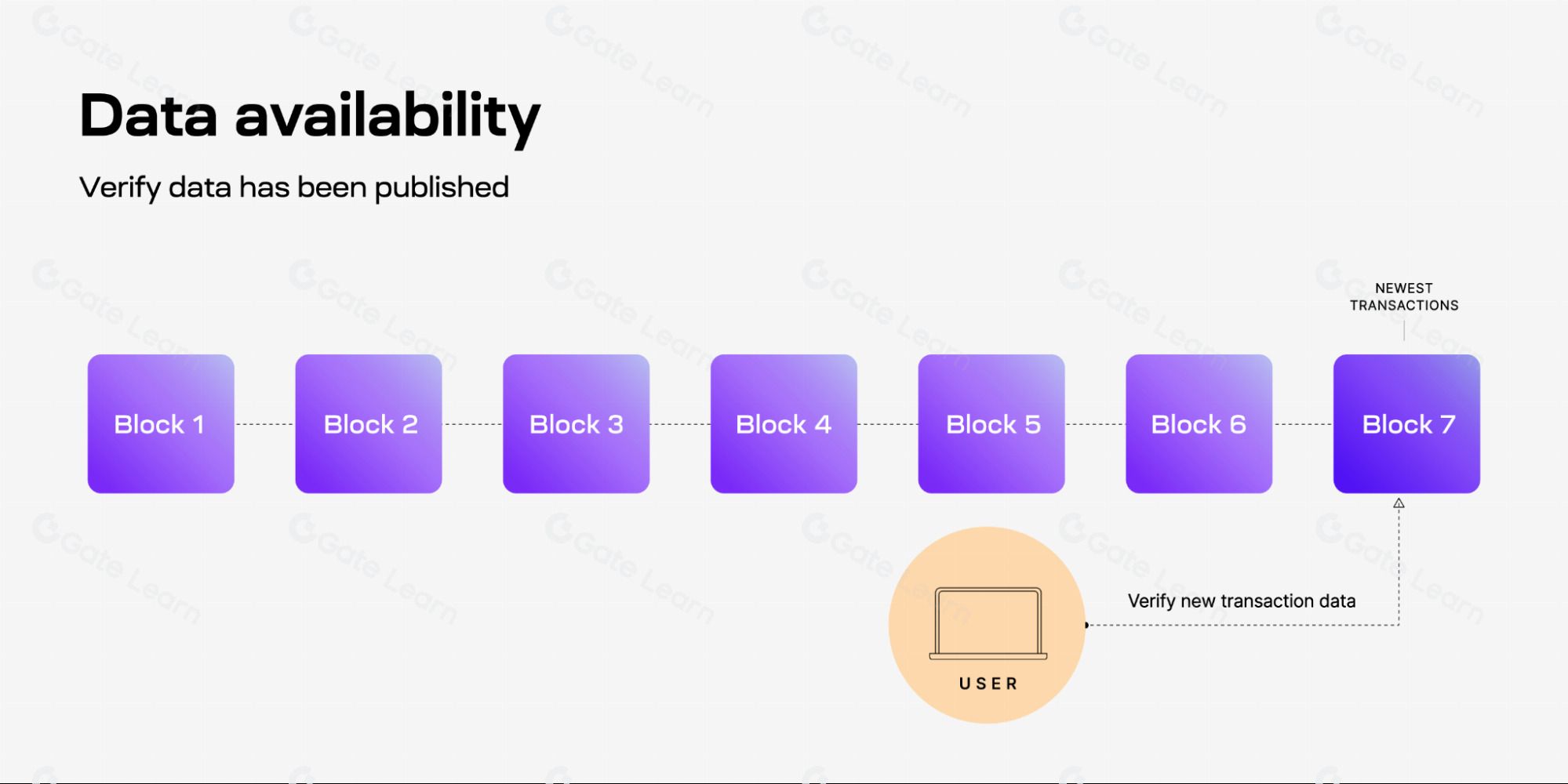This screenshot has width=1568, height=784.
Task: Select the Block 4 box
Action: click(x=784, y=424)
